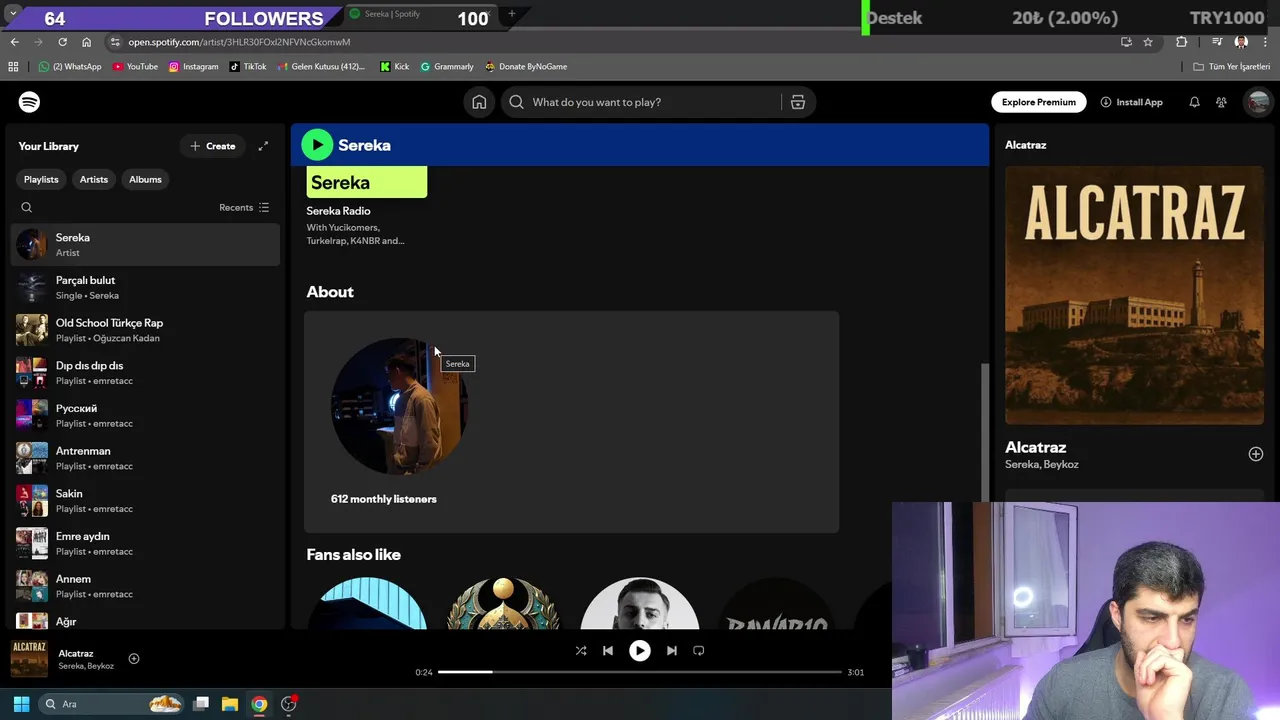Click browser back arrow
Screen dimensions: 1280x720
click(x=15, y=42)
